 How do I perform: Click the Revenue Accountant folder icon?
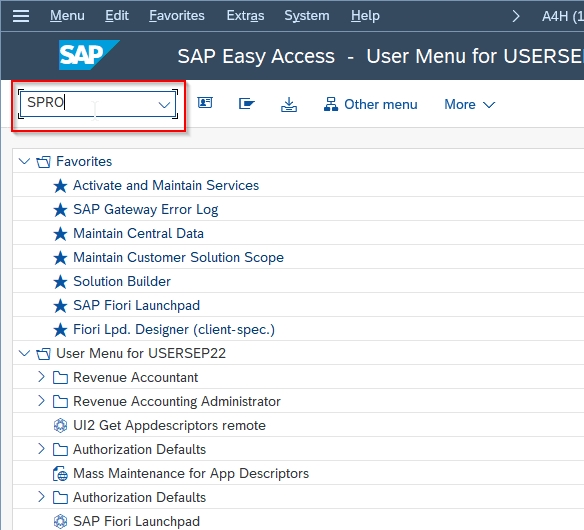click(60, 378)
